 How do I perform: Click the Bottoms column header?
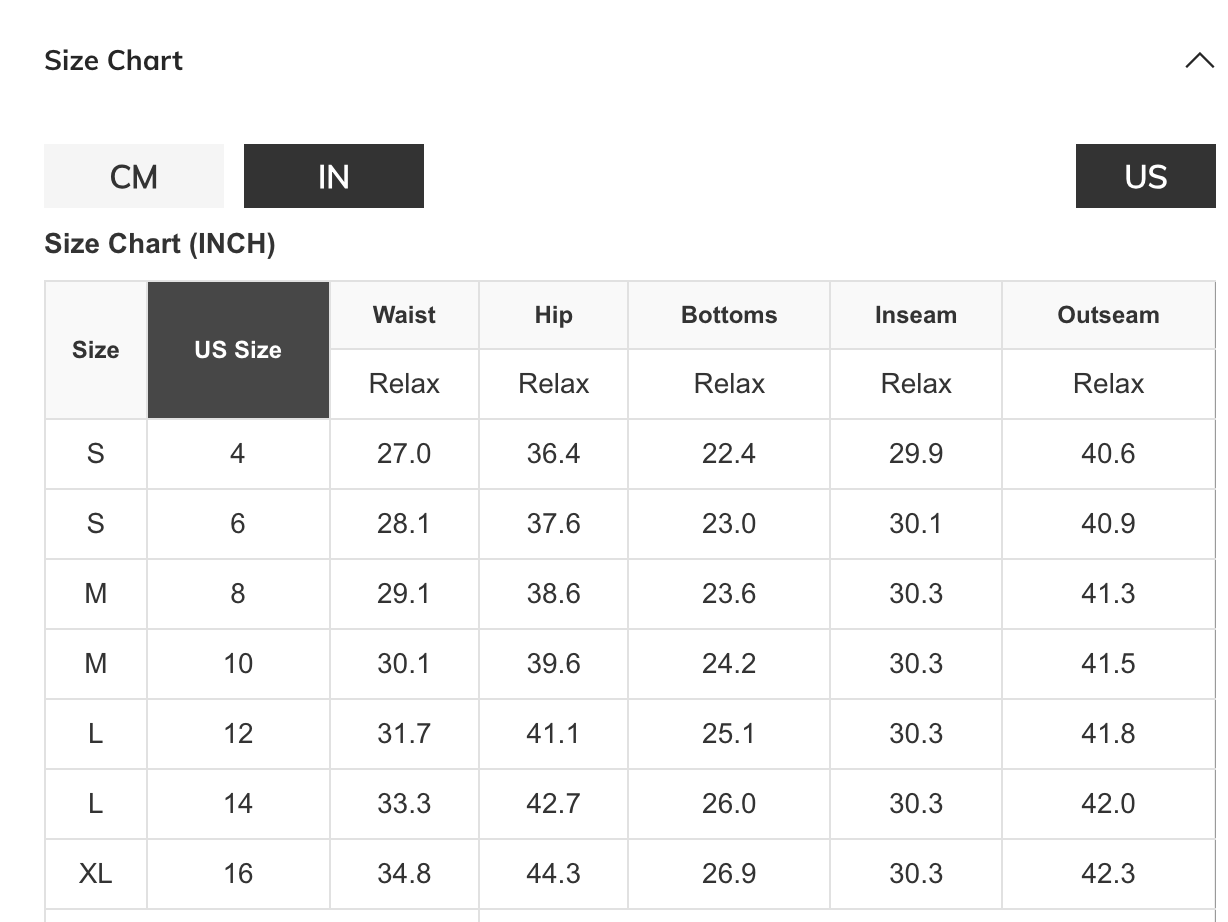729,315
